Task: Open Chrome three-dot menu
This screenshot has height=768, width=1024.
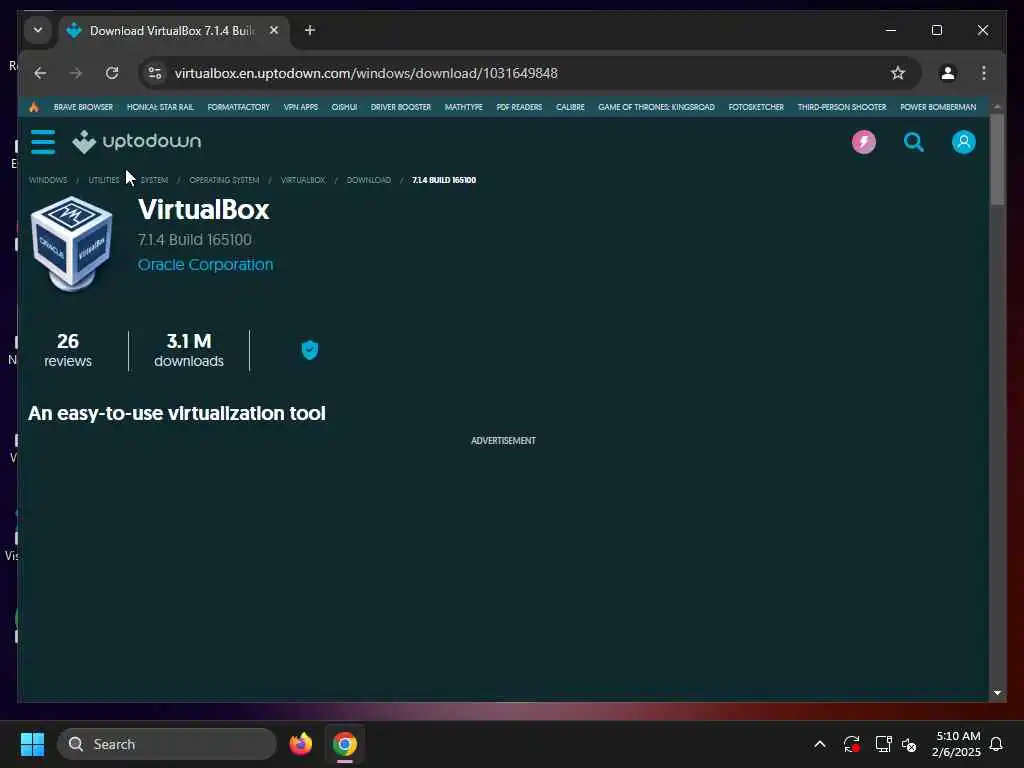Action: [984, 73]
